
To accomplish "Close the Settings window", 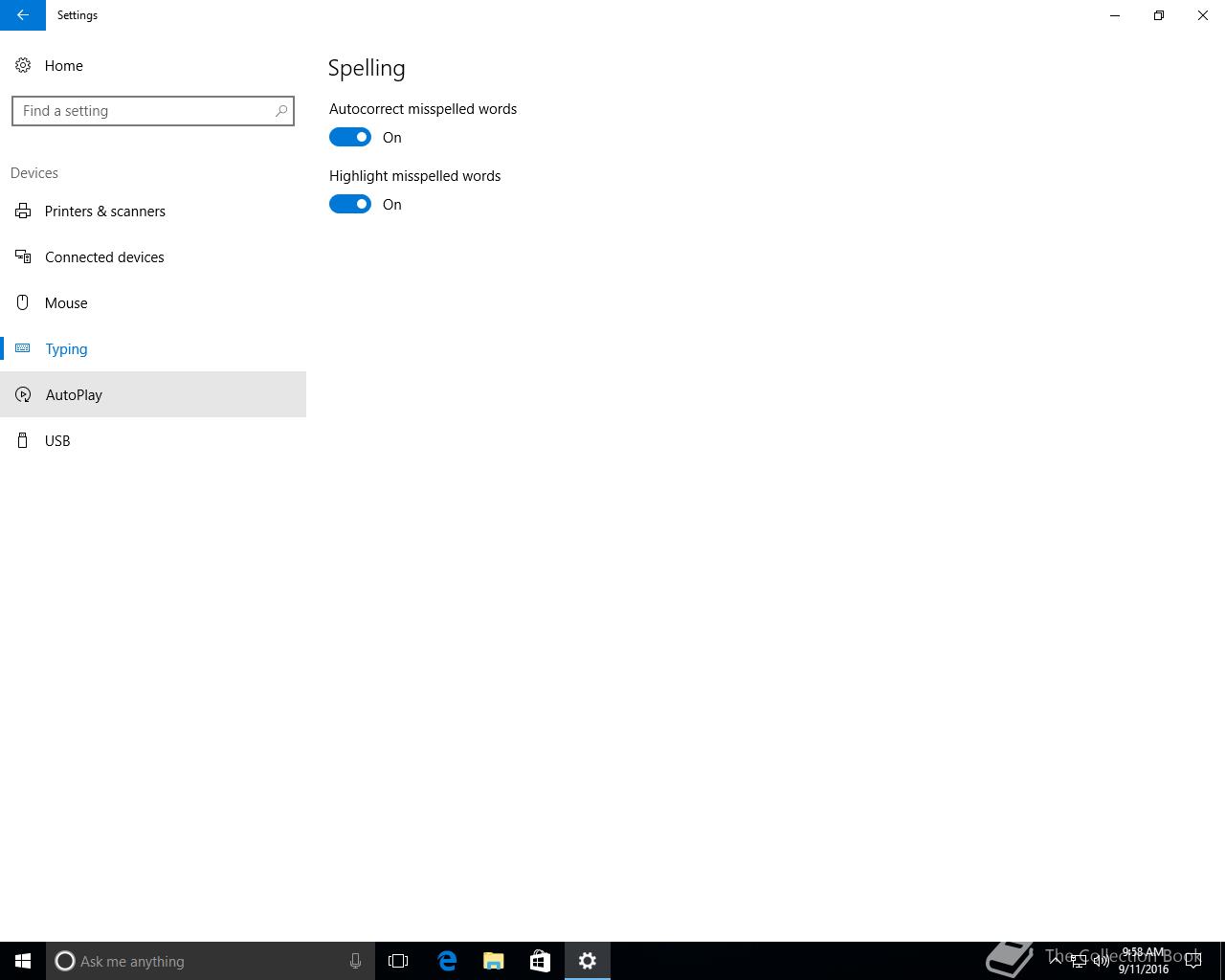I will 1203,15.
